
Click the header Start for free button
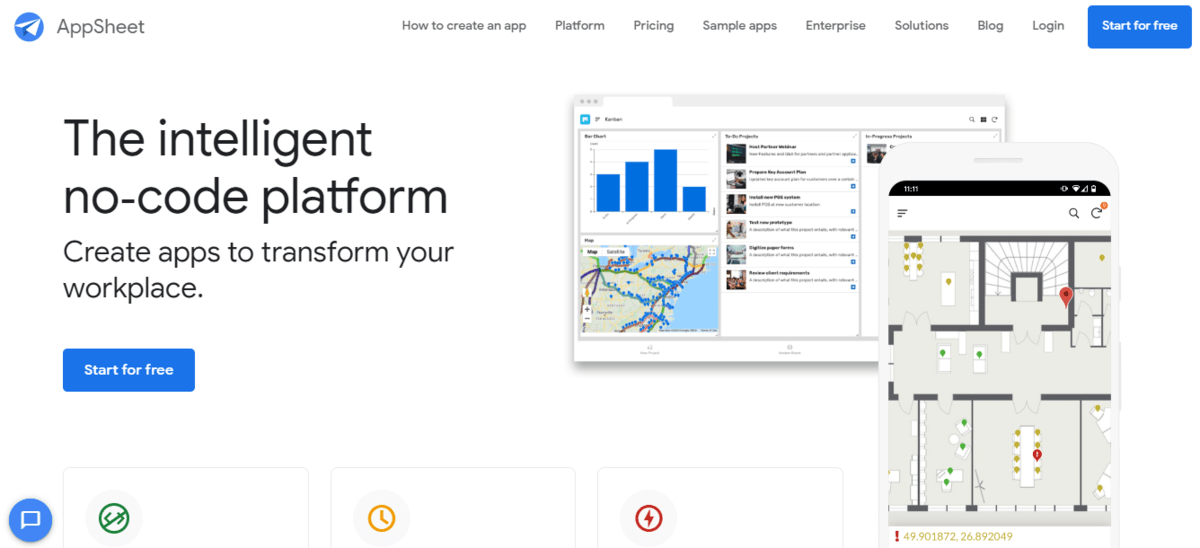pos(1140,26)
